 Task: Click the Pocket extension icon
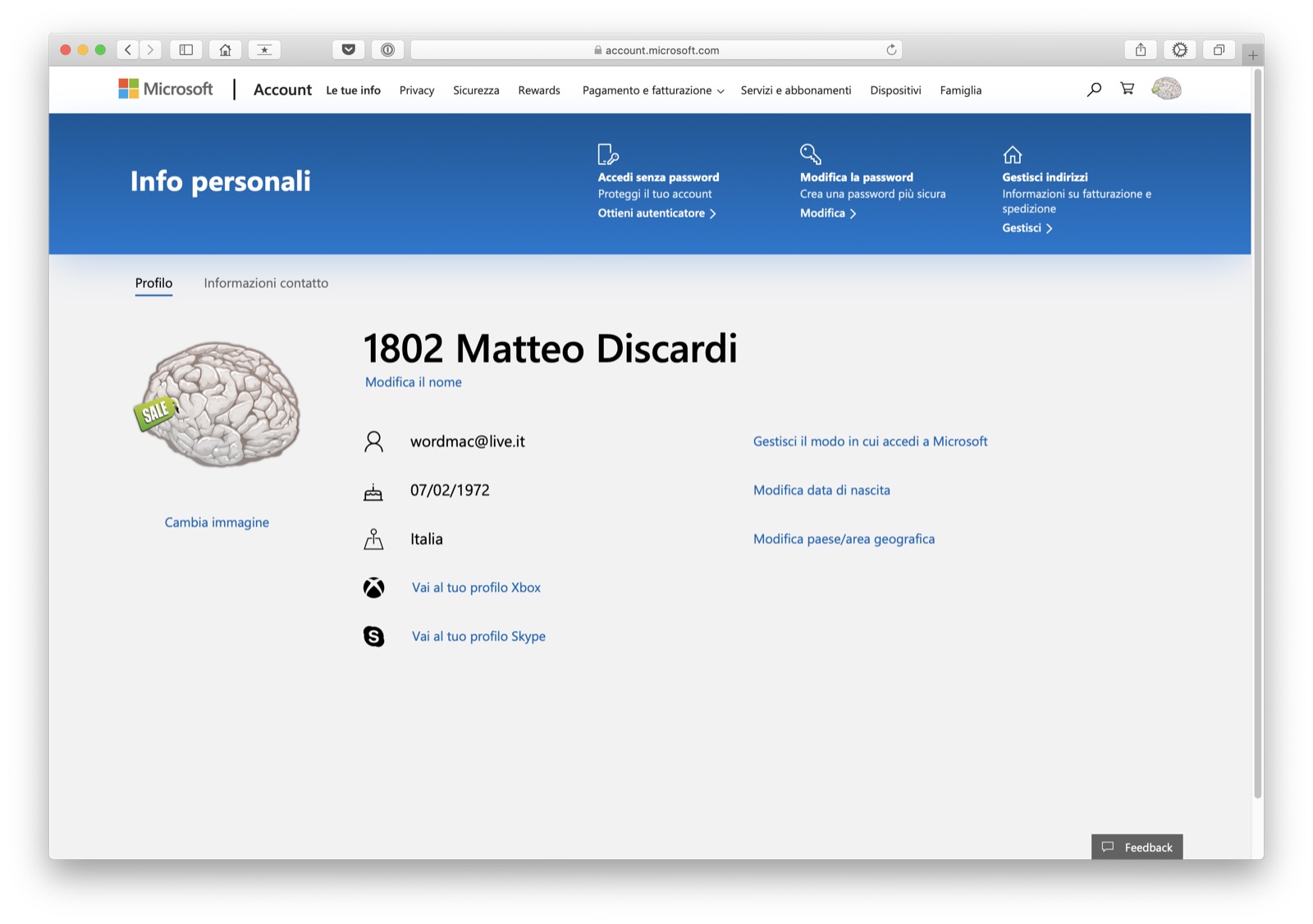coord(349,50)
